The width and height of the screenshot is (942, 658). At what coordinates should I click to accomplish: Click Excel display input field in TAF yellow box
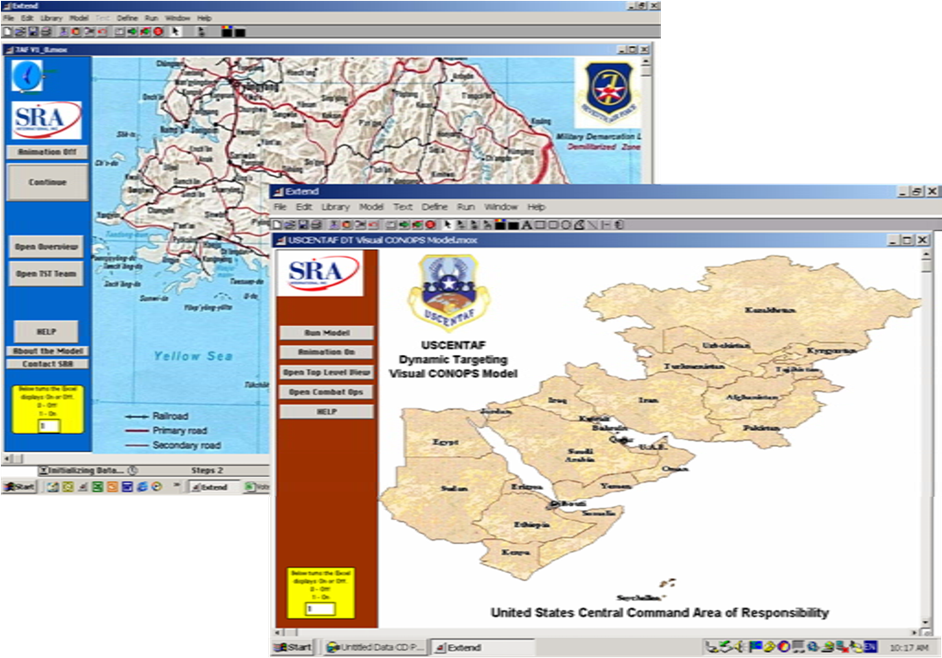coord(48,425)
